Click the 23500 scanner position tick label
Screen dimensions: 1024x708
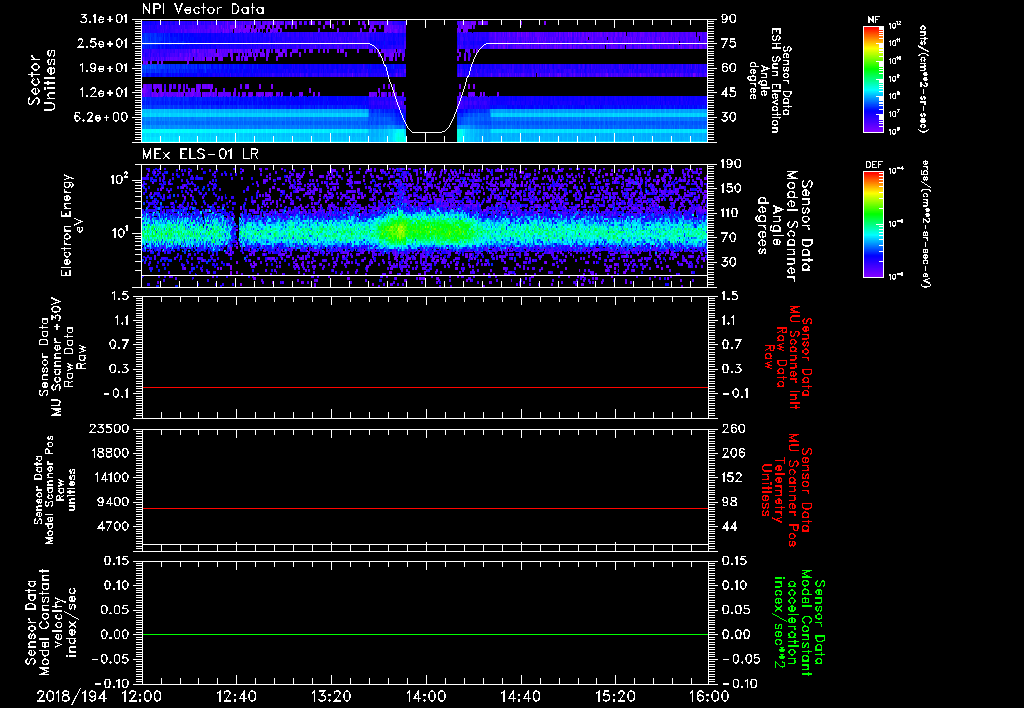pos(110,428)
